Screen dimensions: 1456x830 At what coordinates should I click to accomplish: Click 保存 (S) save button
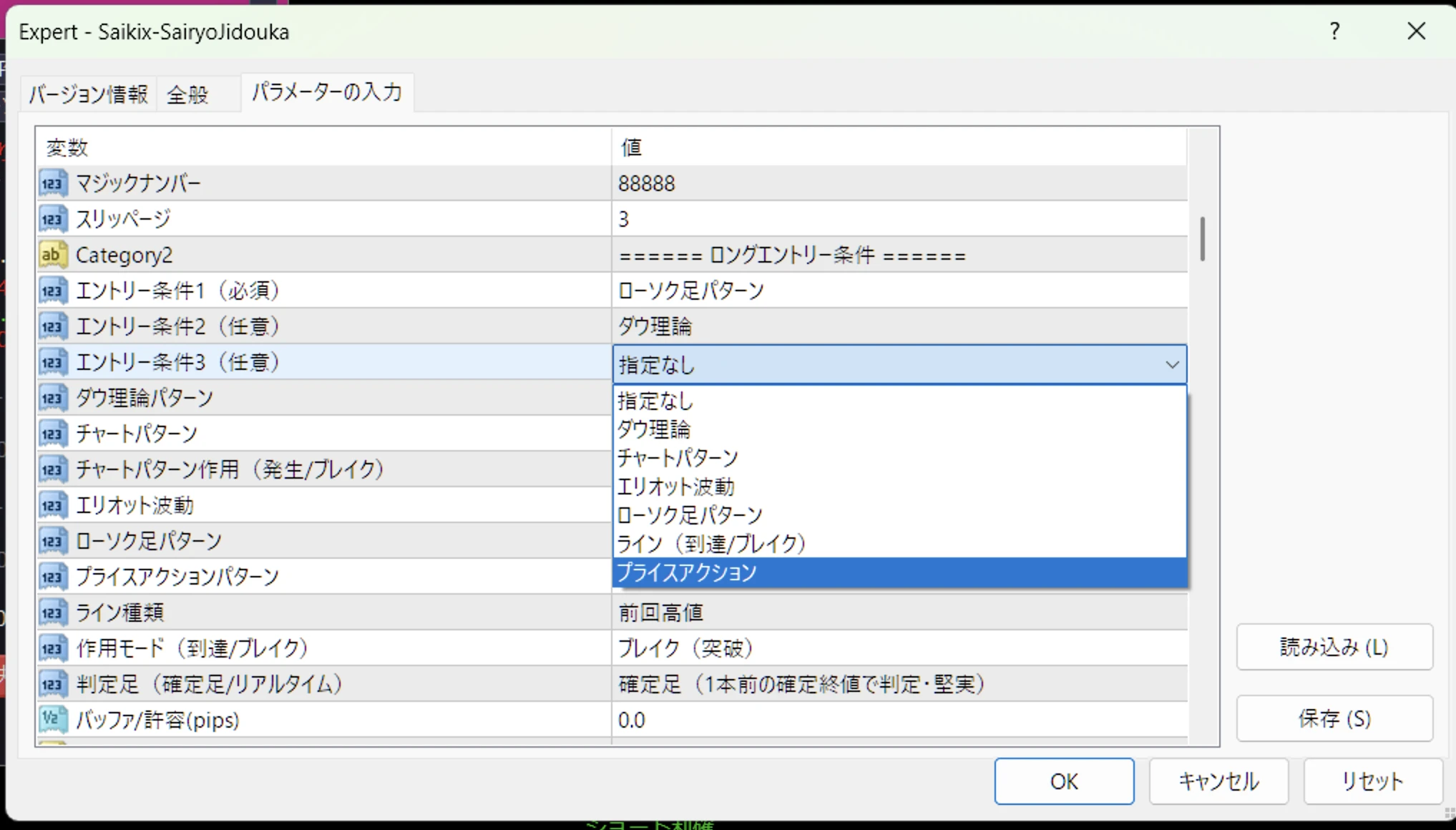pyautogui.click(x=1334, y=718)
